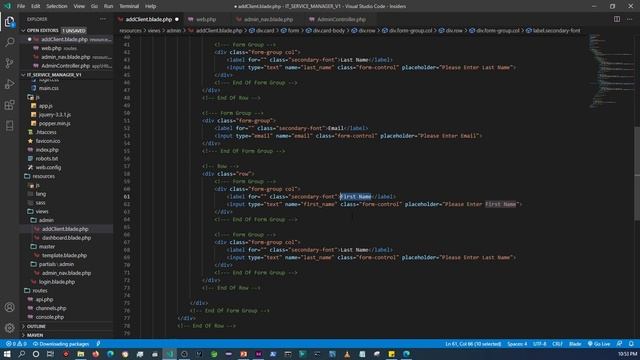640x360 pixels.
Task: Open console.php in routes folder
Action: [x=49, y=317]
